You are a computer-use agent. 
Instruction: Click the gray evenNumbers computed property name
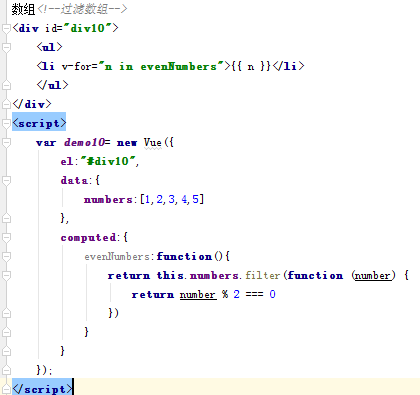[117, 257]
